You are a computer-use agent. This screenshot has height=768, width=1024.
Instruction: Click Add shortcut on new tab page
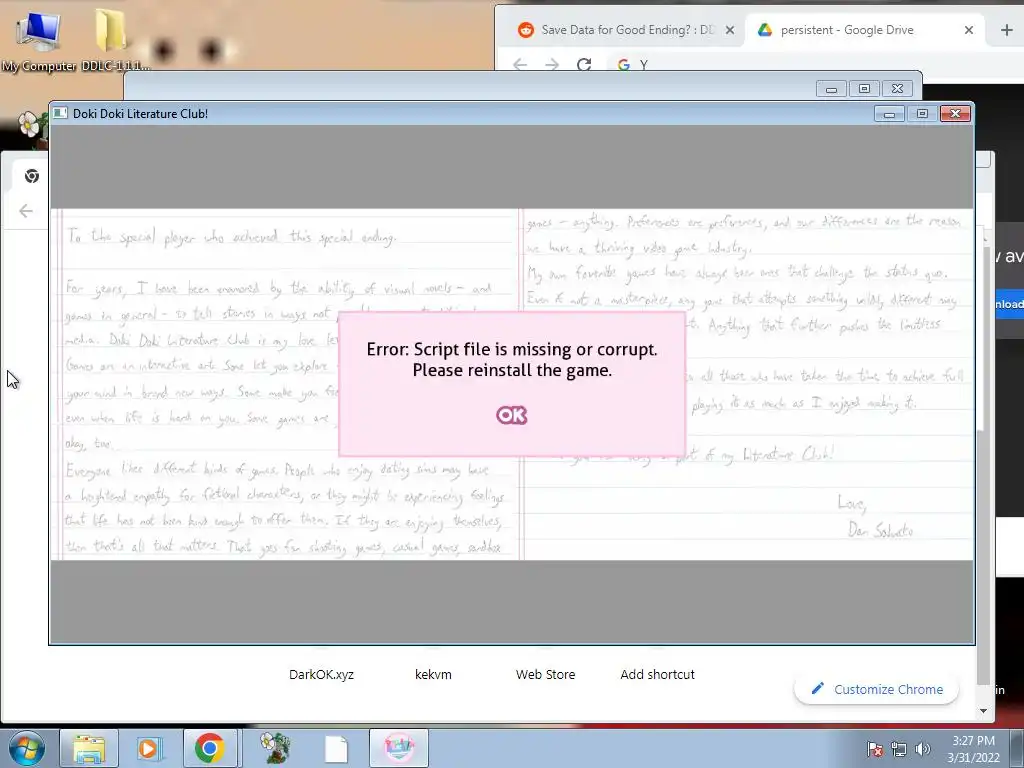click(657, 674)
